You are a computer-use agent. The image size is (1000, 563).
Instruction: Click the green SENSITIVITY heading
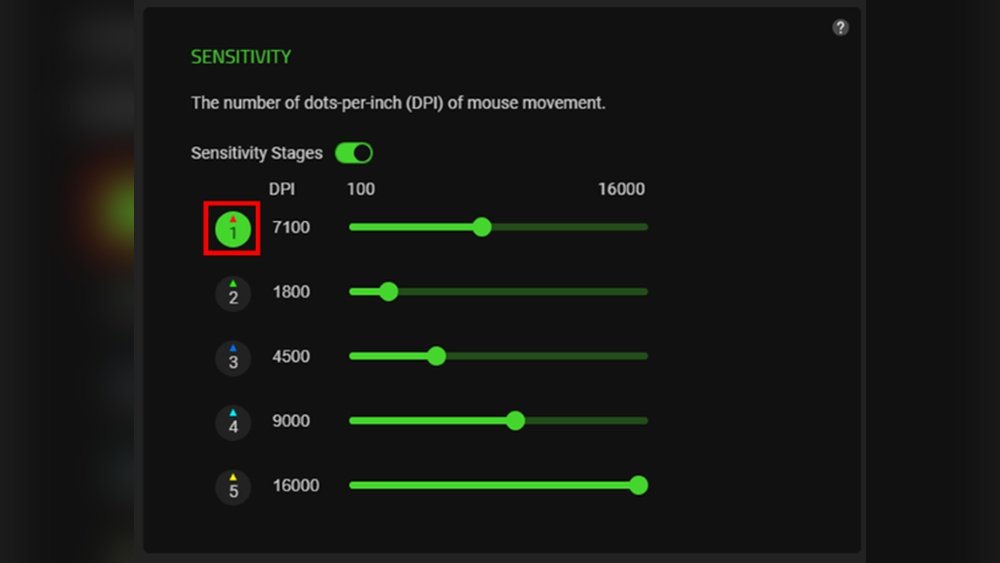point(241,57)
